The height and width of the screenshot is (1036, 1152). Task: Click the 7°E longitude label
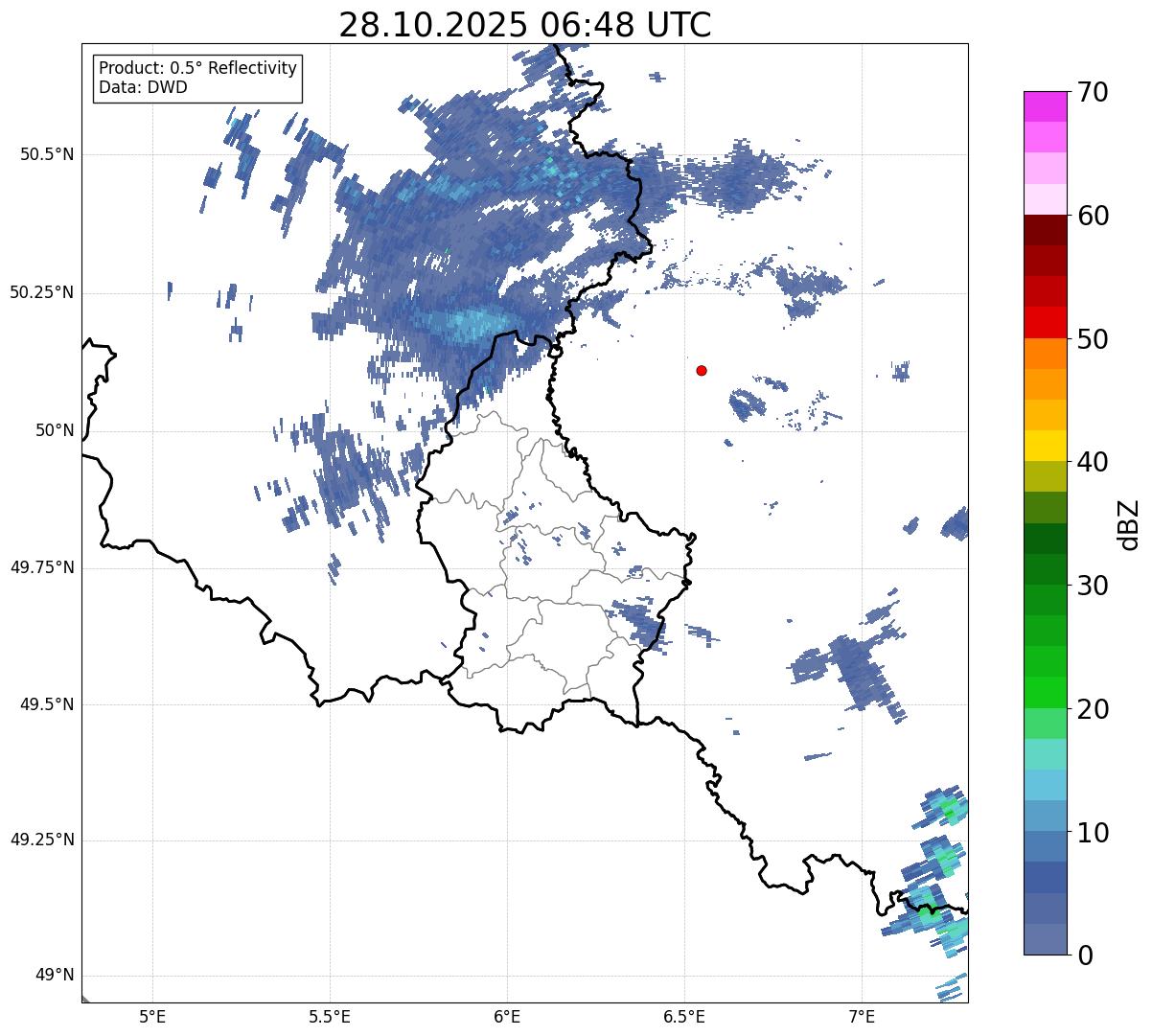coord(862,1017)
